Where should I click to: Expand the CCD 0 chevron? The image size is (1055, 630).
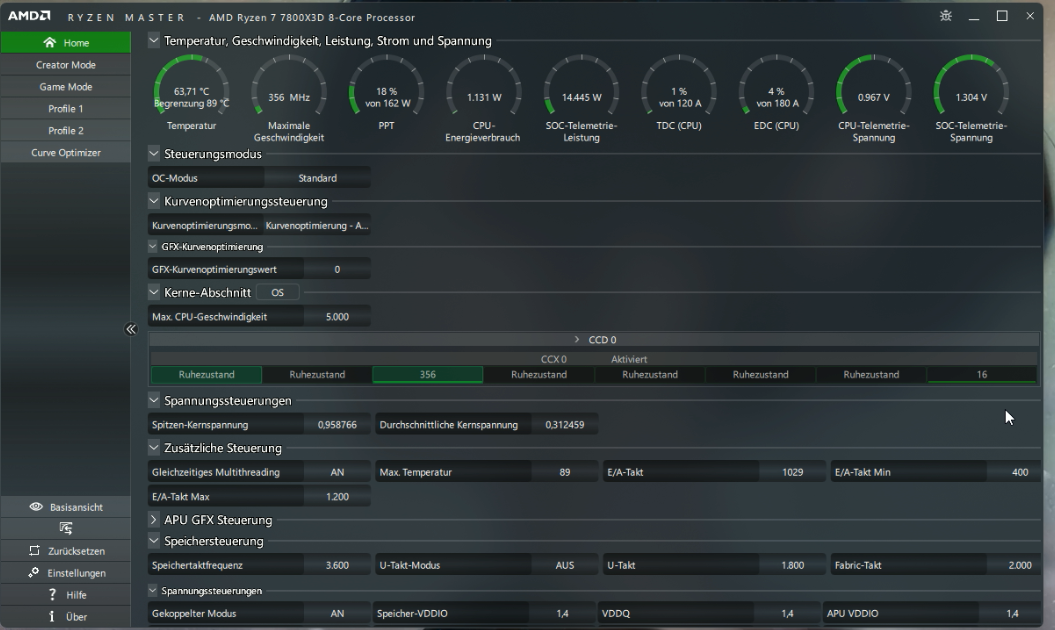[x=577, y=339]
